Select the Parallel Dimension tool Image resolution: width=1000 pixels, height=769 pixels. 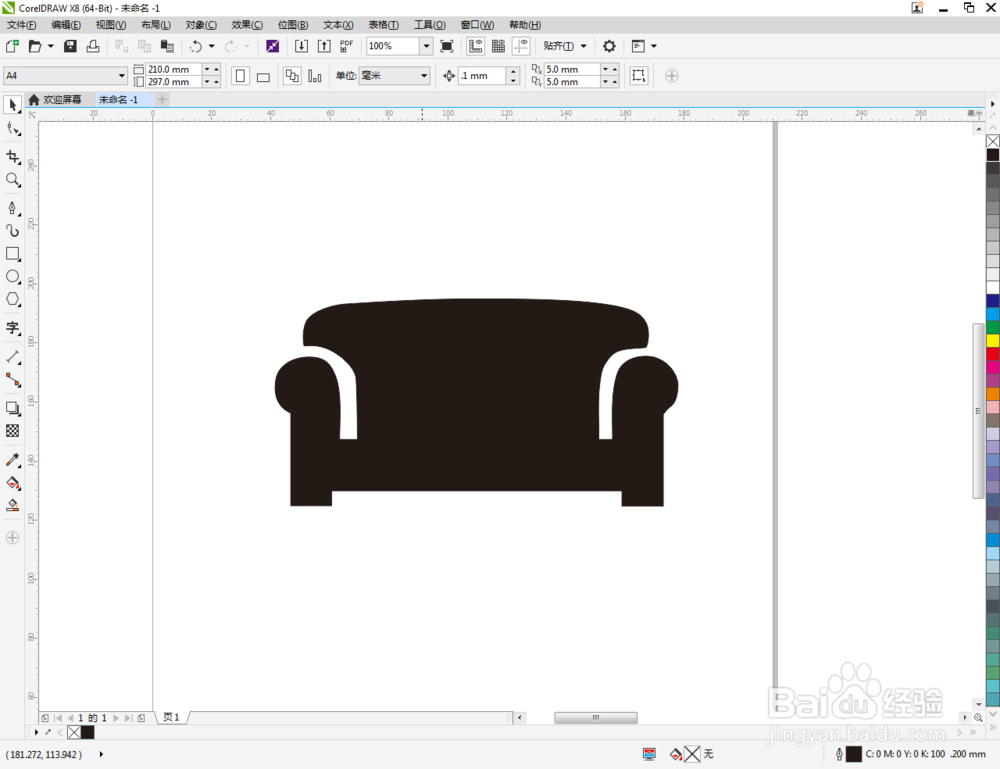pyautogui.click(x=12, y=357)
